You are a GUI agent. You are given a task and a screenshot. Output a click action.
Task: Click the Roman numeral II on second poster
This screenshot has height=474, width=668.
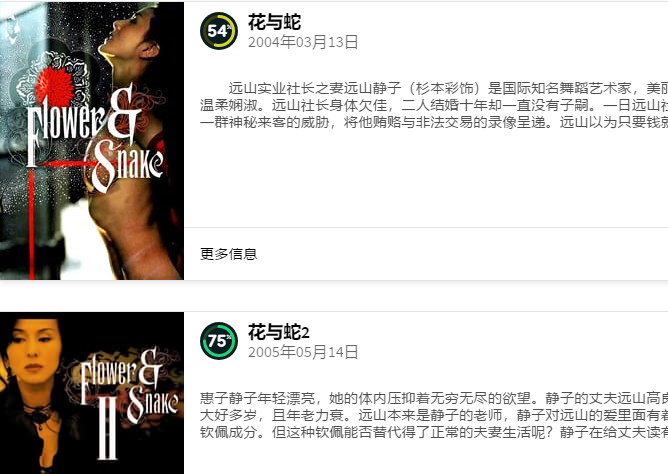coord(107,430)
